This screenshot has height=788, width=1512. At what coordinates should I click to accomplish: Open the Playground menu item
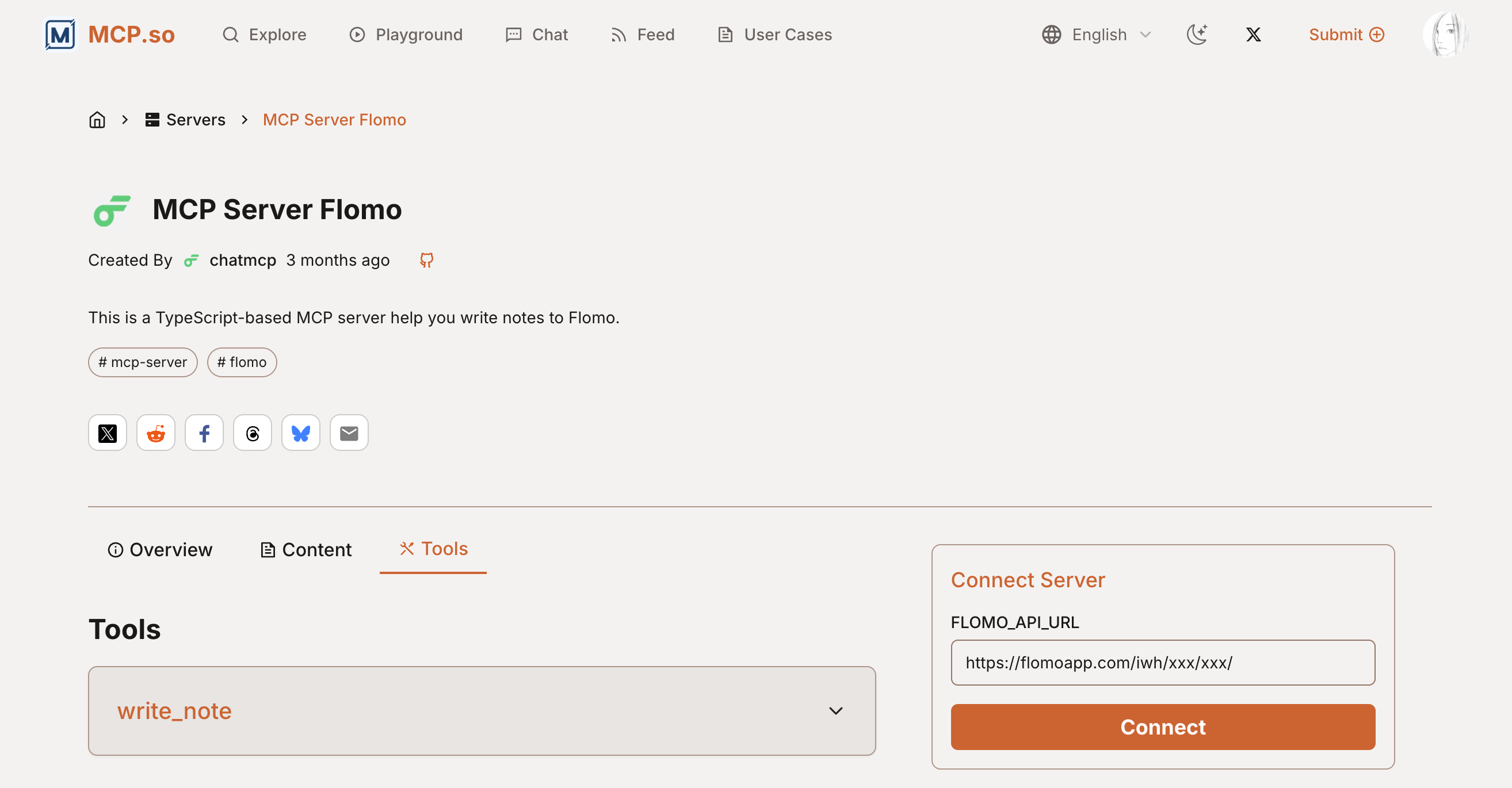click(x=406, y=35)
